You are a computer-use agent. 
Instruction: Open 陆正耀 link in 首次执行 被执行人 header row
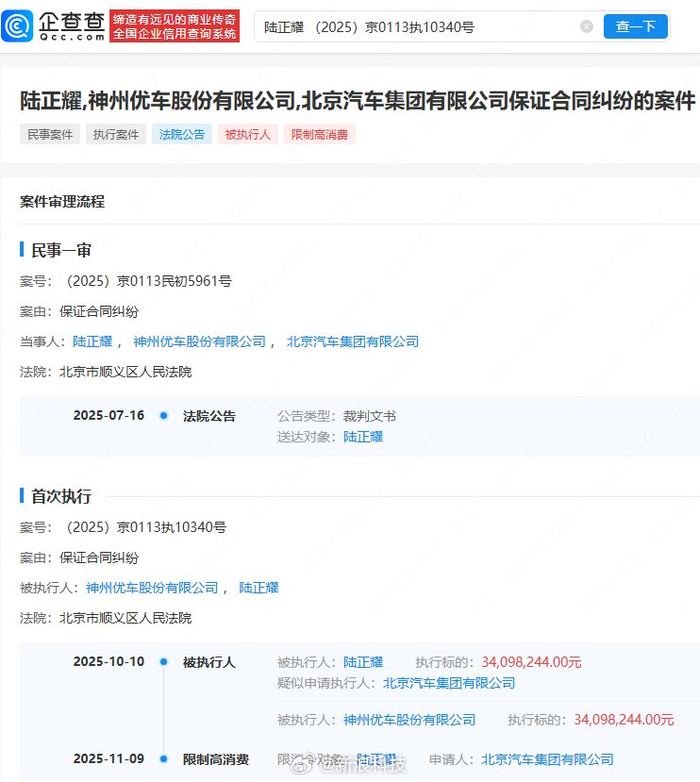pos(259,588)
